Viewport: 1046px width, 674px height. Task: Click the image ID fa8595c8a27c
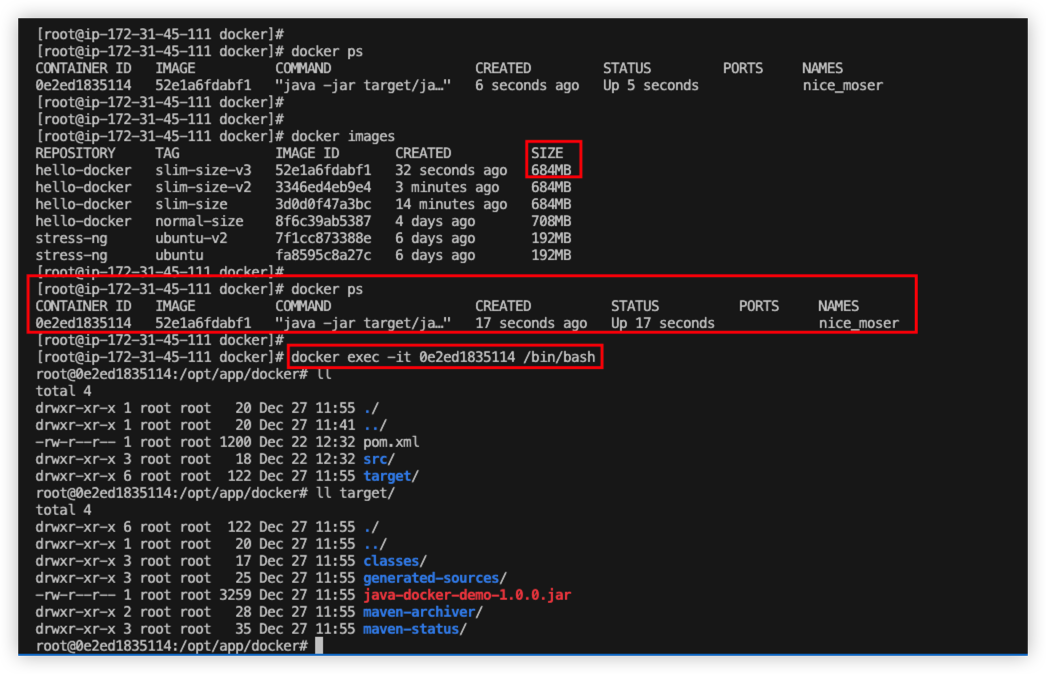click(323, 255)
